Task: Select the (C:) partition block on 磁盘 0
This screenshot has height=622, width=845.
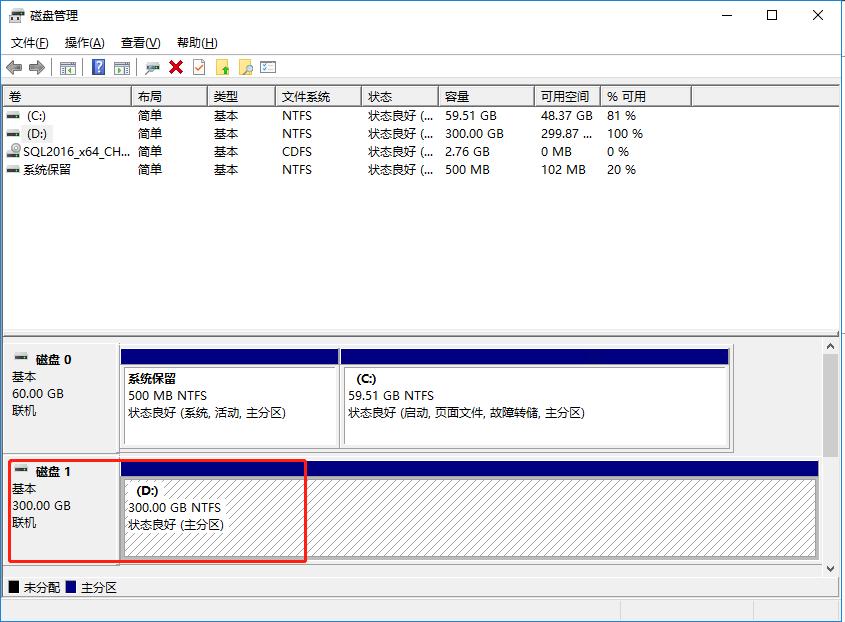Action: [534, 406]
